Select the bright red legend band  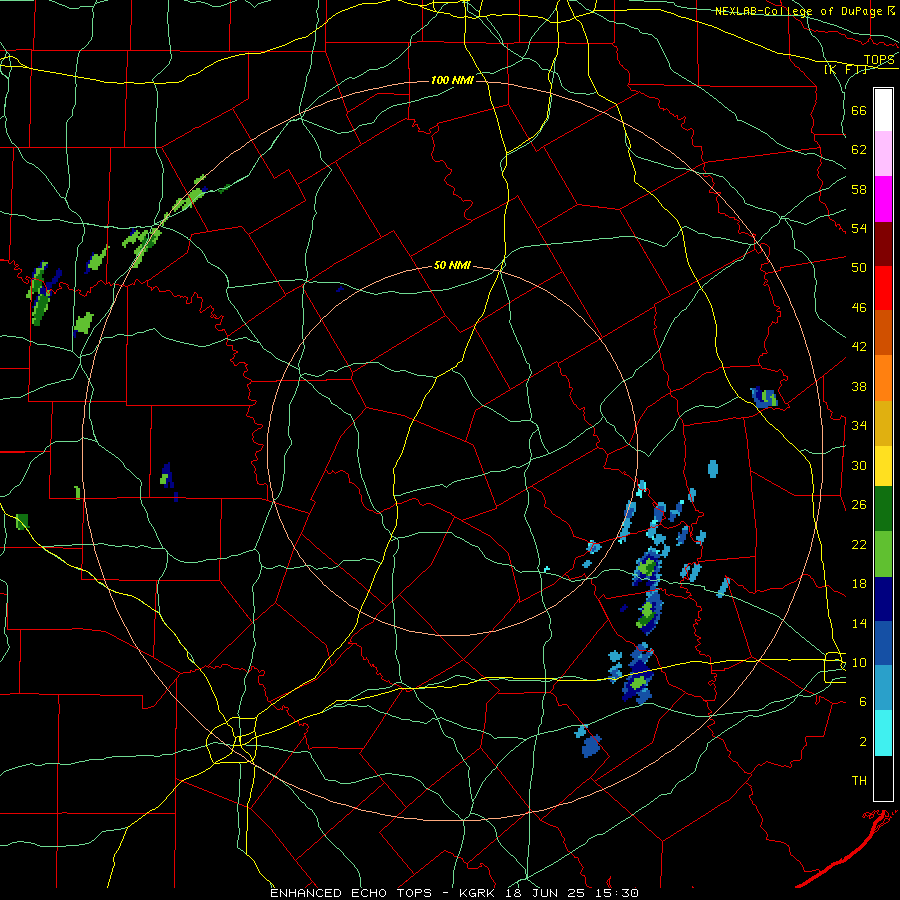coord(883,288)
